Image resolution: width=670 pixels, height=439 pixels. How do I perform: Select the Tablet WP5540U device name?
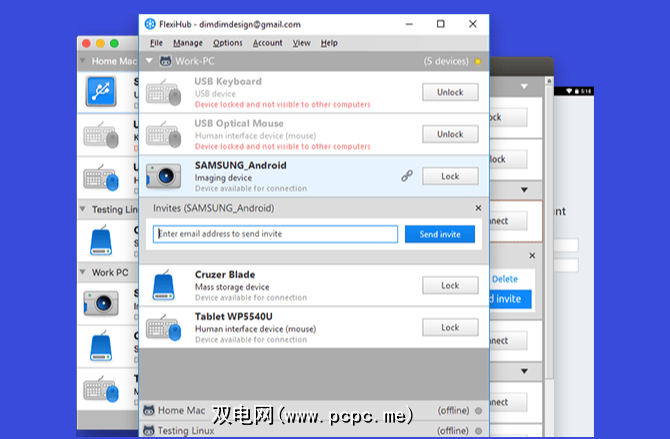[233, 316]
